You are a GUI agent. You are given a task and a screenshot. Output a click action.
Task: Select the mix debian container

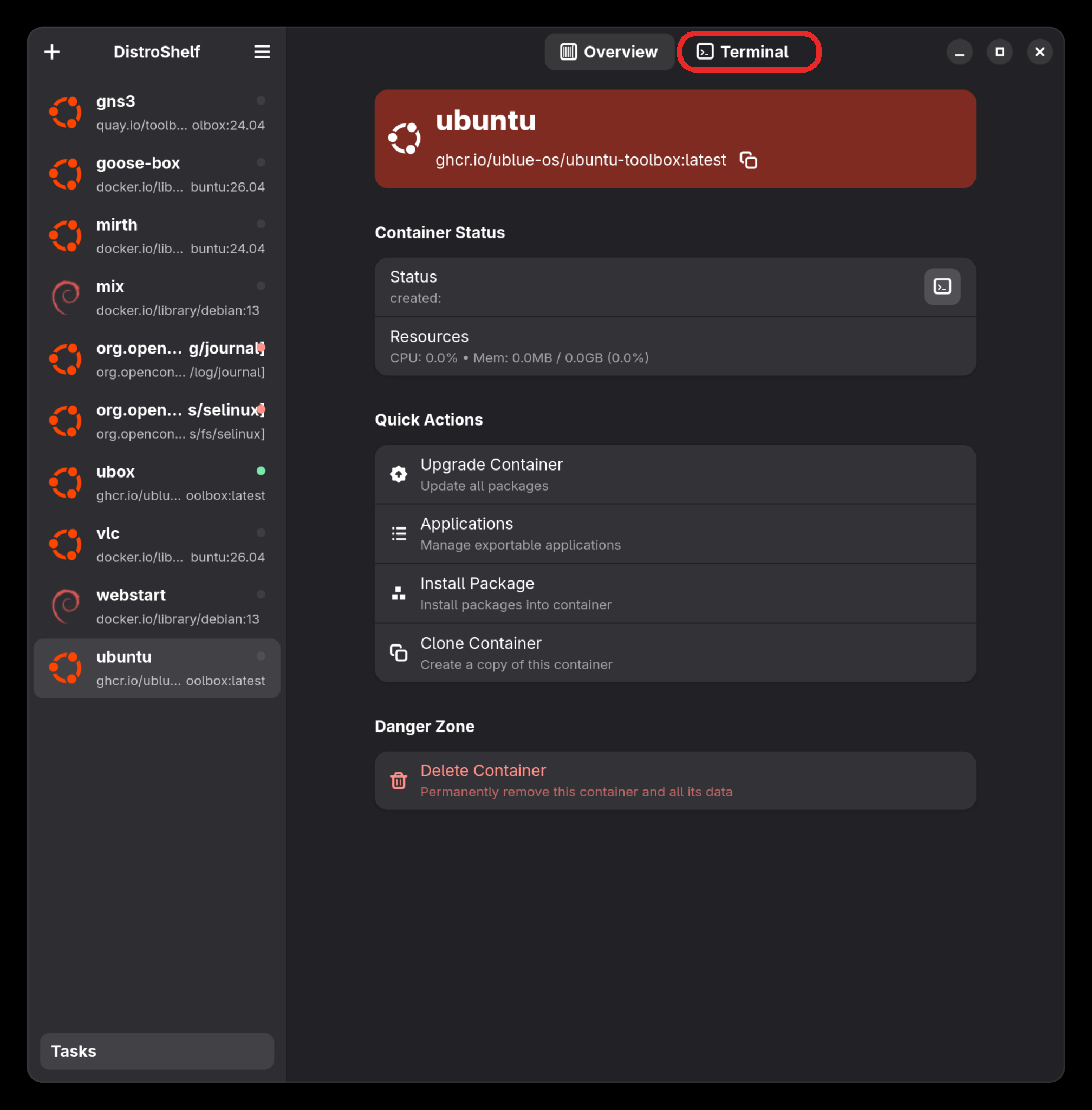click(x=157, y=298)
